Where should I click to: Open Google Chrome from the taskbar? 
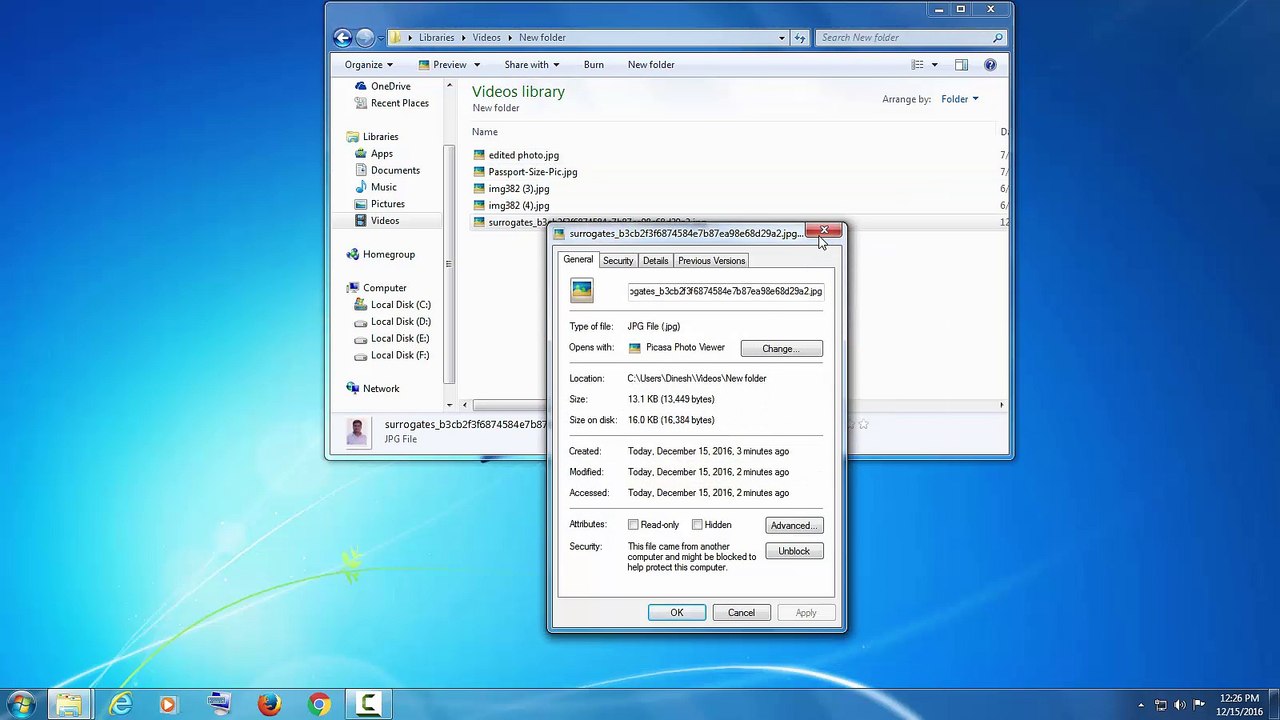click(318, 704)
